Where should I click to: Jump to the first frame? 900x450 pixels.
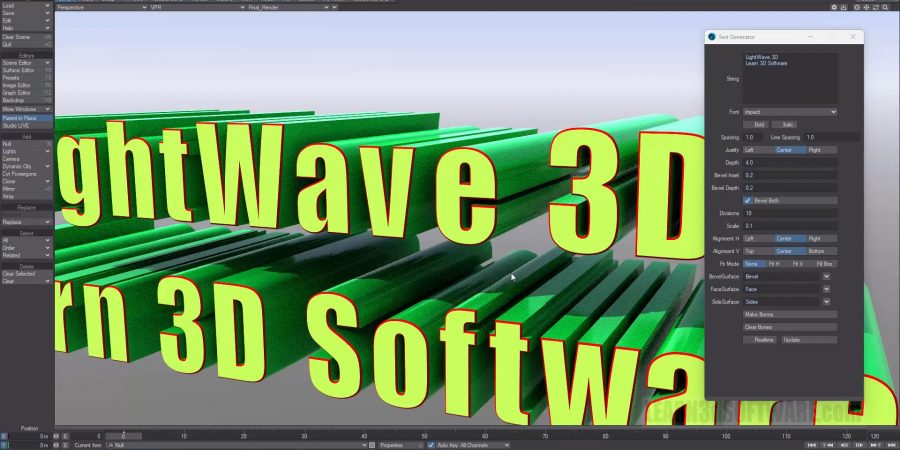(810, 445)
